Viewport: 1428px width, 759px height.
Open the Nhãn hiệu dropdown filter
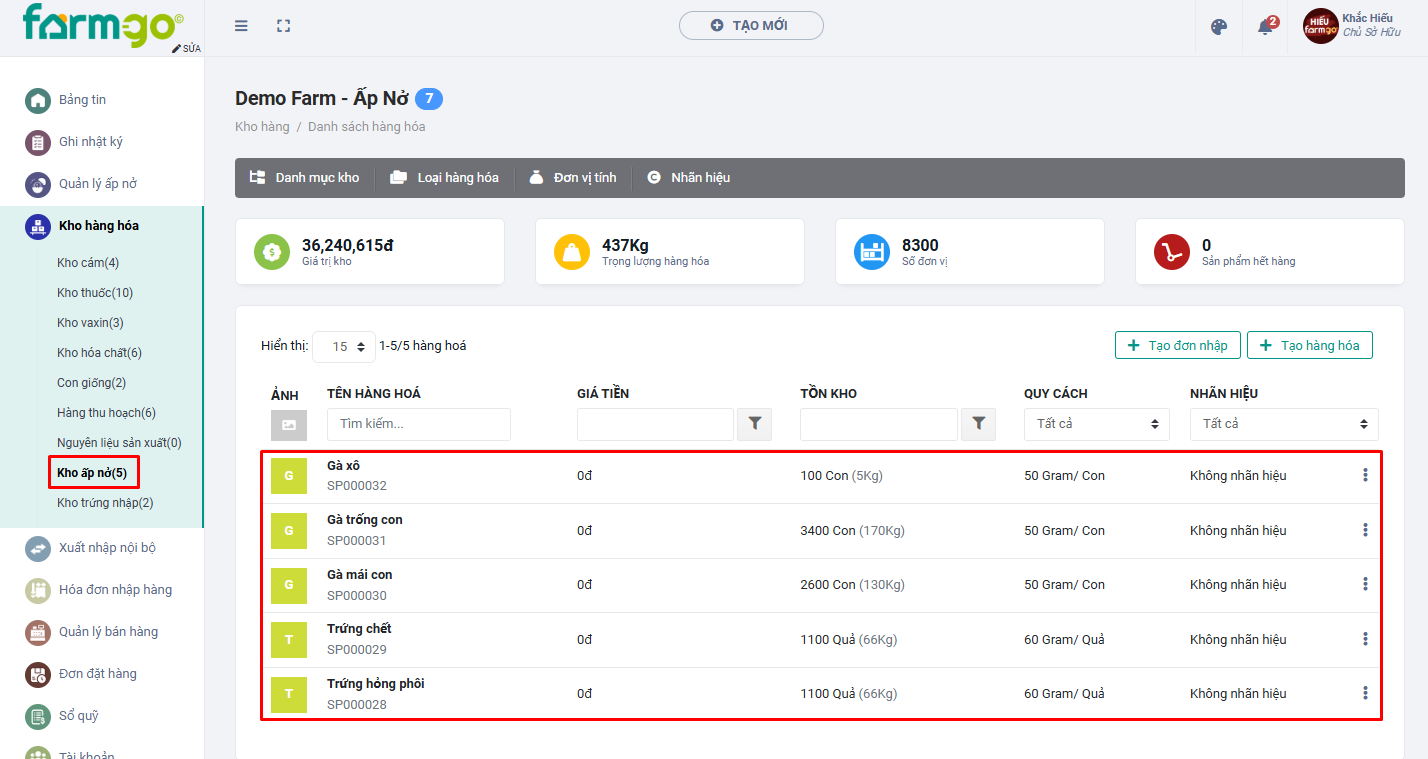click(x=1283, y=424)
